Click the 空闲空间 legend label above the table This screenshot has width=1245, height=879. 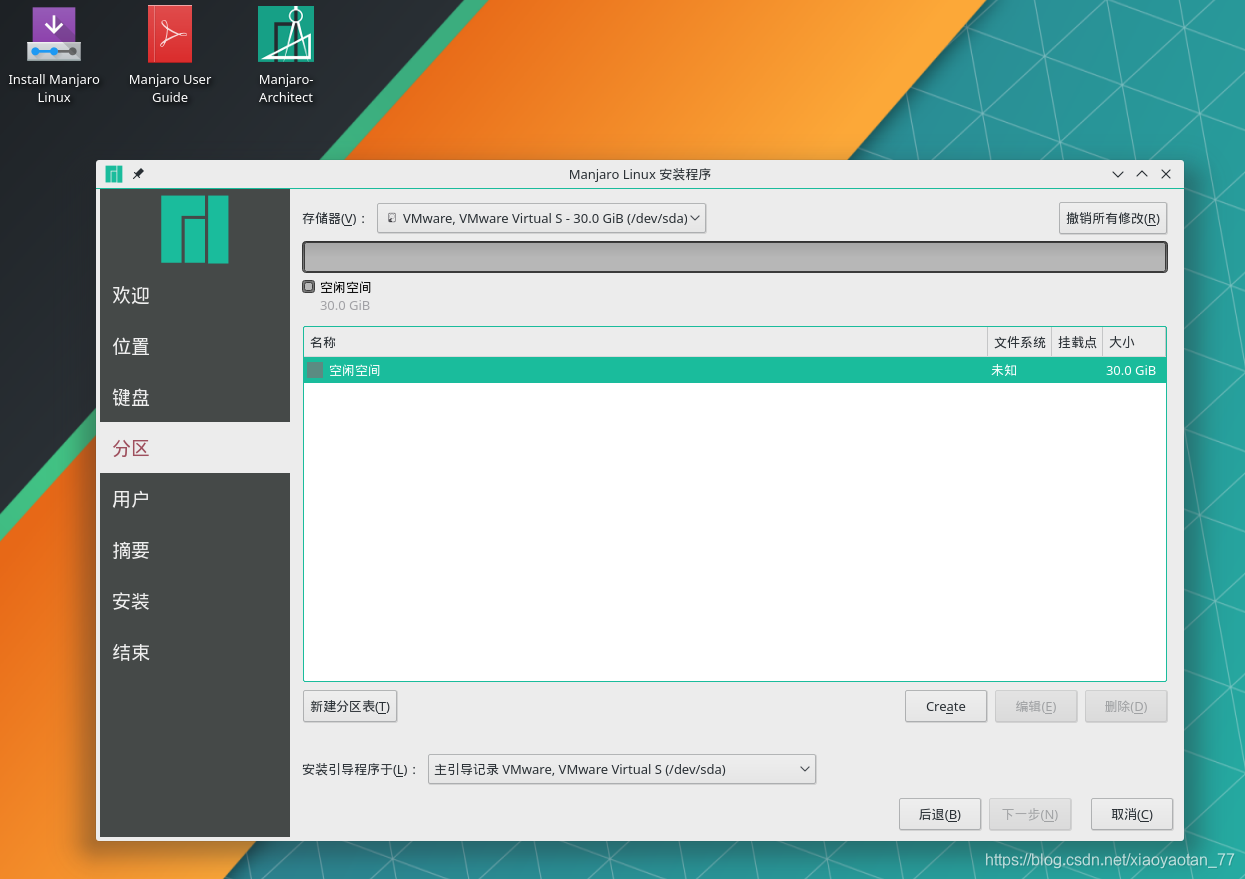coord(345,287)
